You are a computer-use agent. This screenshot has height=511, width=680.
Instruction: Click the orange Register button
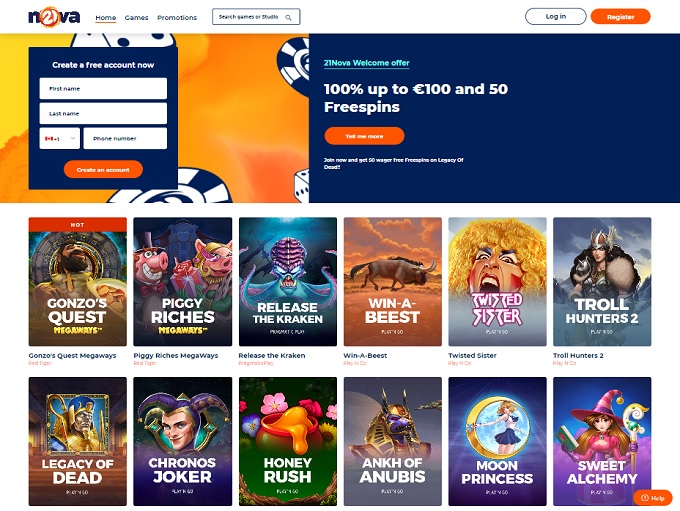[621, 16]
